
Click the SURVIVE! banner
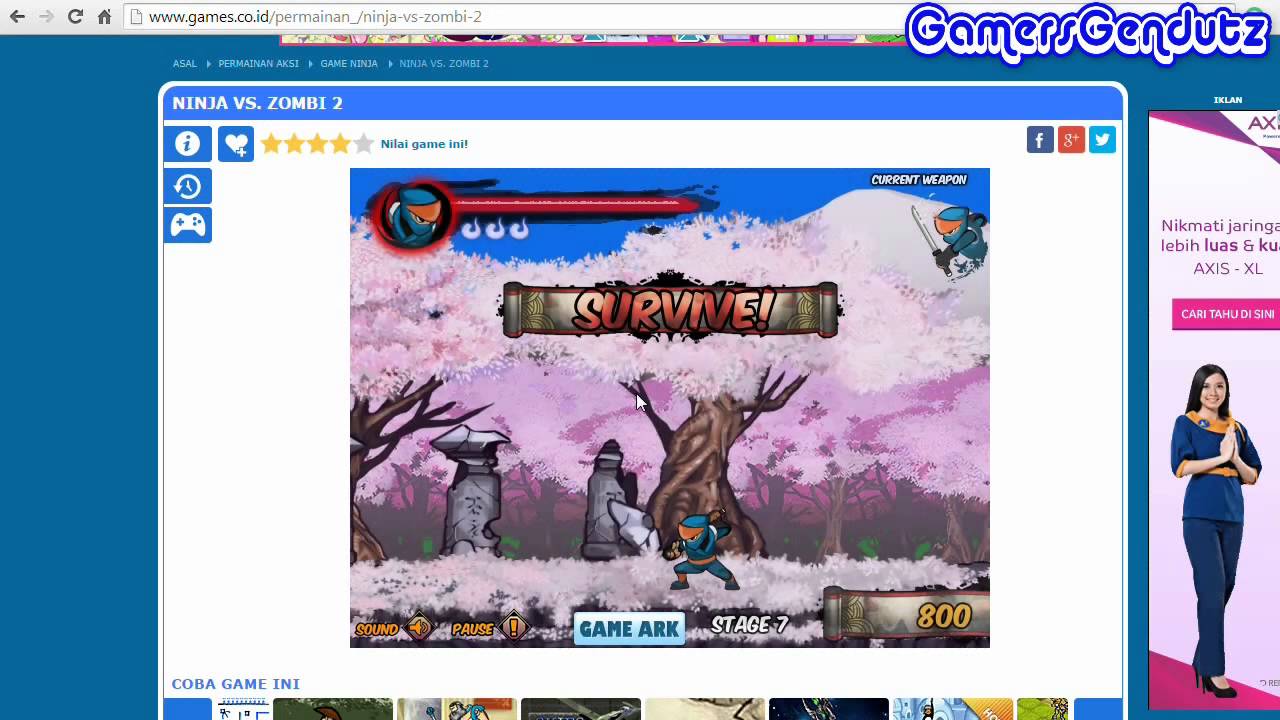click(x=670, y=311)
